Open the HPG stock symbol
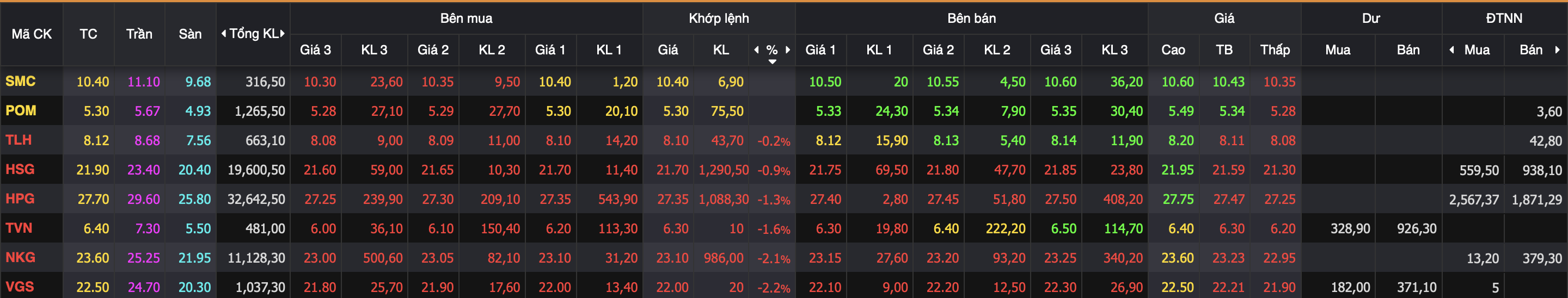The image size is (1568, 298). tap(20, 198)
